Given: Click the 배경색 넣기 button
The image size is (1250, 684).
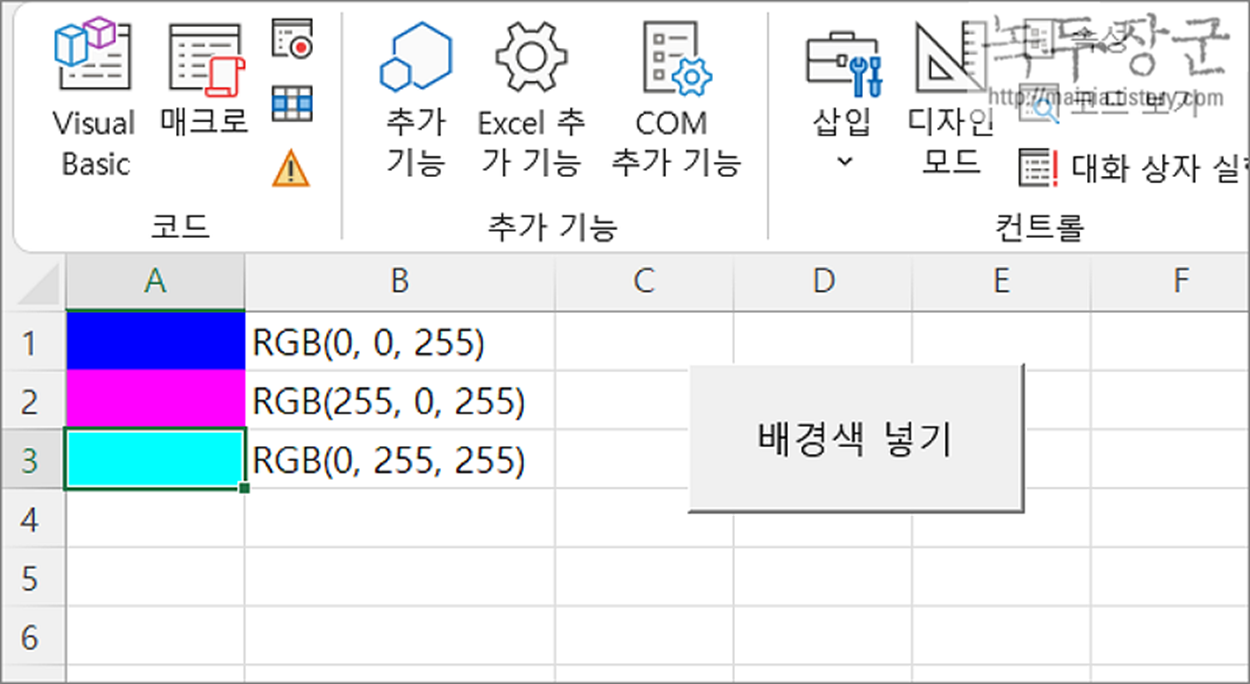Looking at the screenshot, I should coord(856,439).
